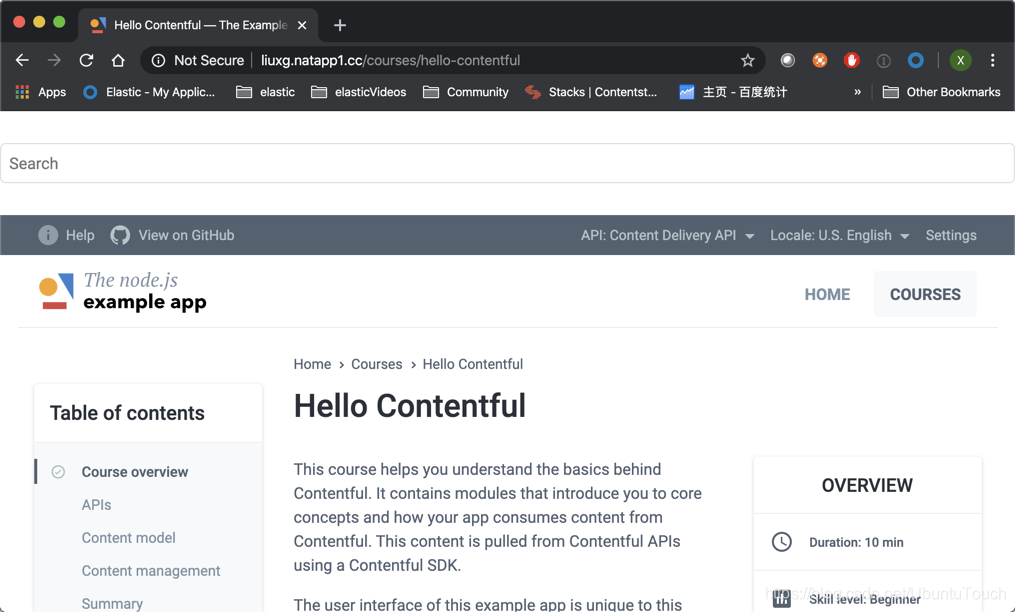1015x612 pixels.
Task: Click the Duration: 10 min text
Action: 856,542
